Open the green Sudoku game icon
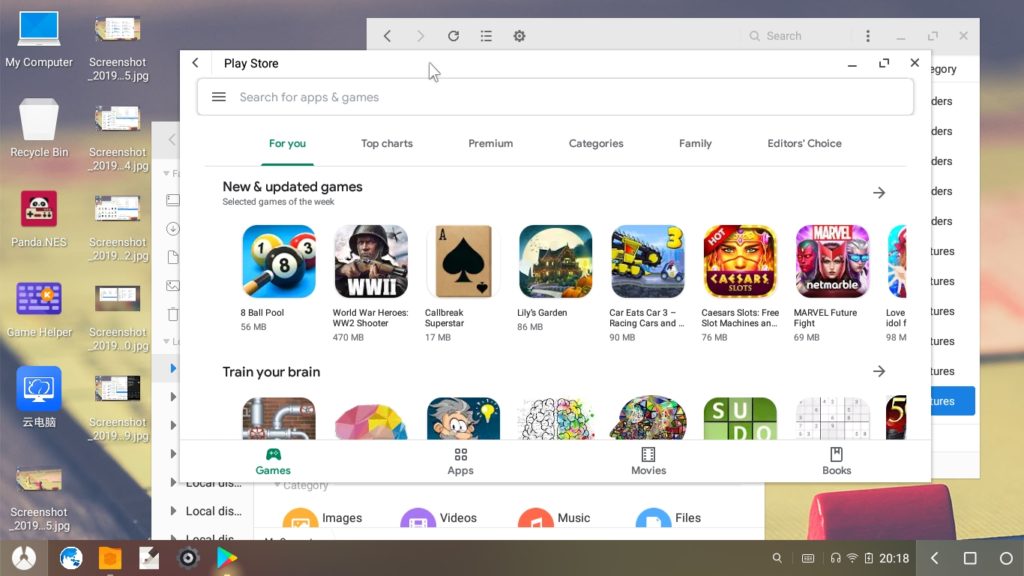This screenshot has height=576, width=1024. click(x=740, y=419)
